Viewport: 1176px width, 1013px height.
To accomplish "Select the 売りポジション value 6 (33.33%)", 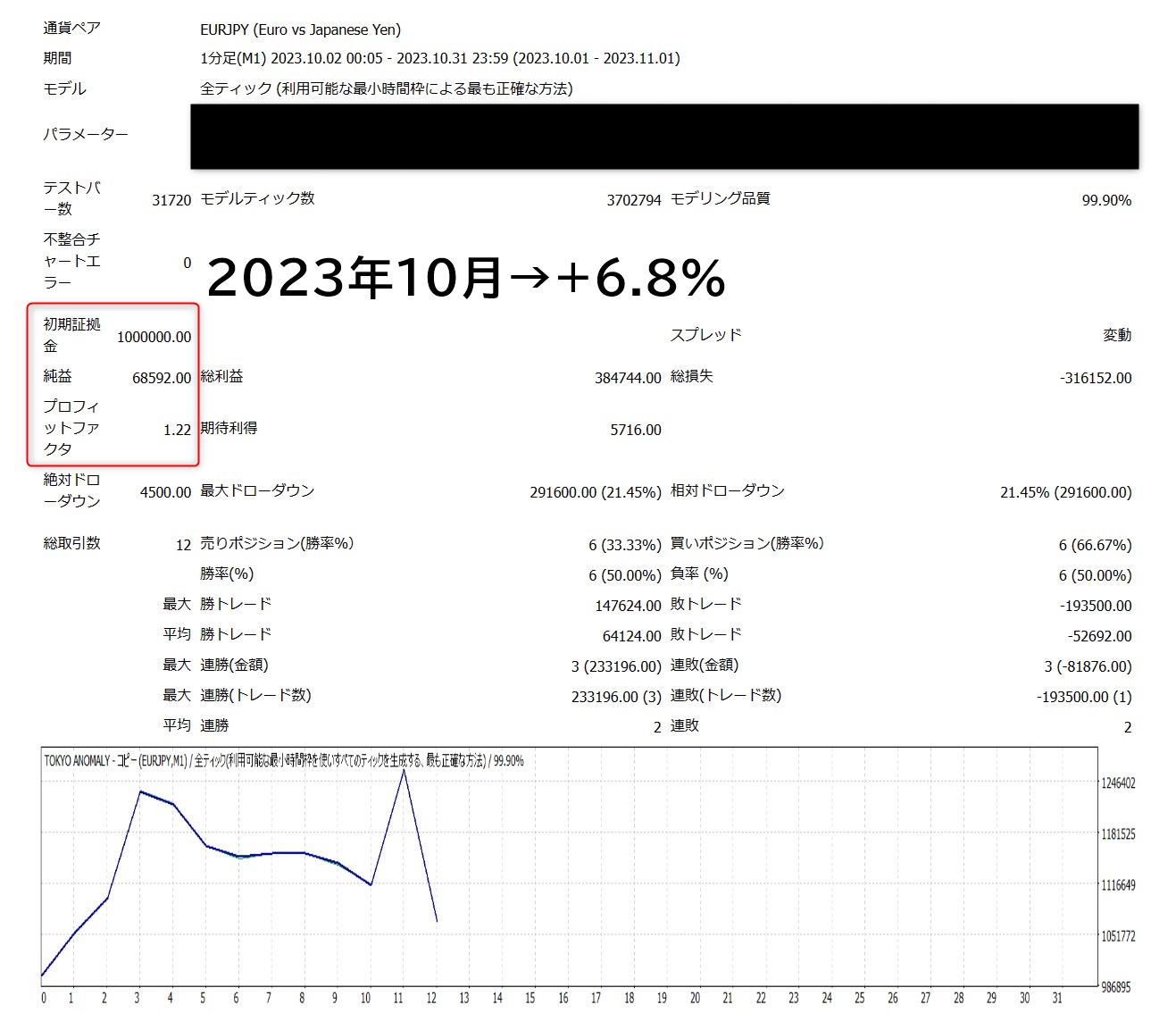I will coord(625,545).
